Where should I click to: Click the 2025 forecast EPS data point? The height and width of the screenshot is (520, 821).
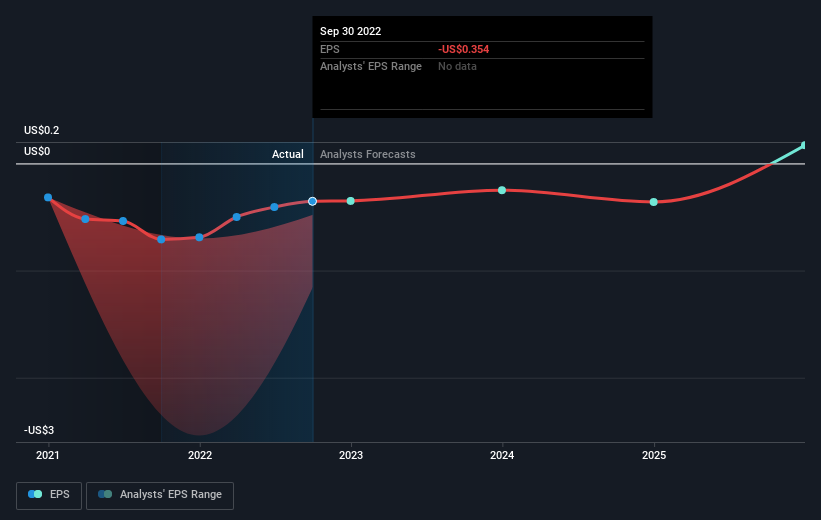pos(653,202)
